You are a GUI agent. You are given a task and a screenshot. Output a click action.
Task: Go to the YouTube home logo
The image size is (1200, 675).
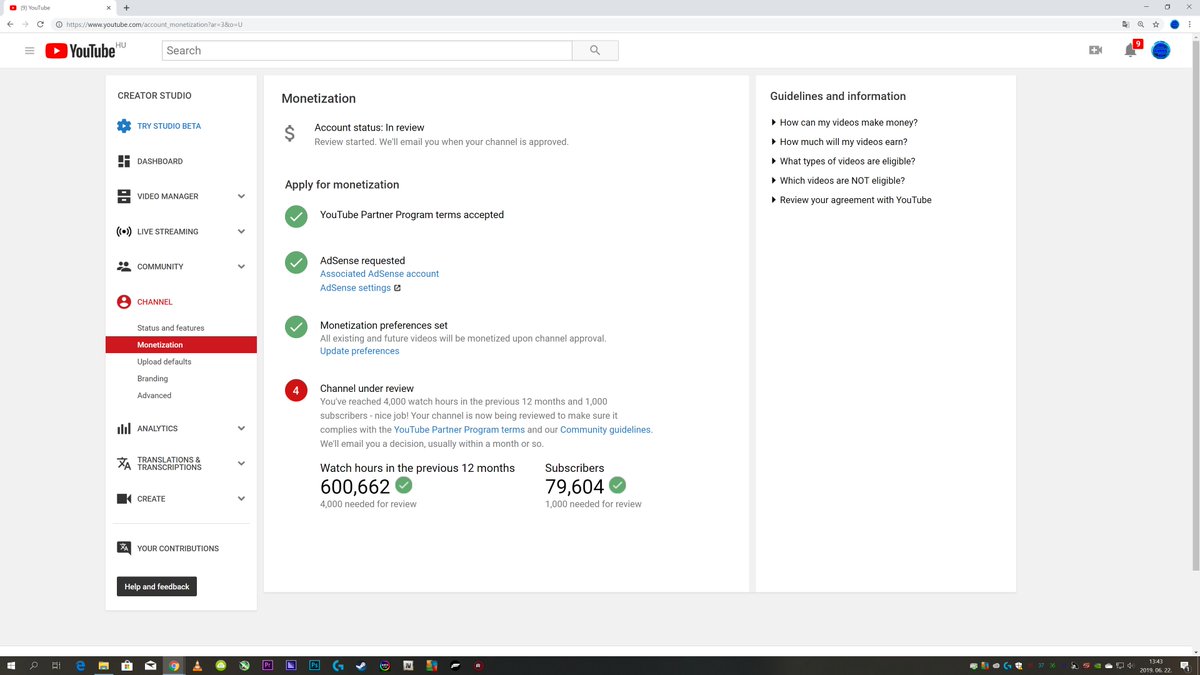pos(80,50)
